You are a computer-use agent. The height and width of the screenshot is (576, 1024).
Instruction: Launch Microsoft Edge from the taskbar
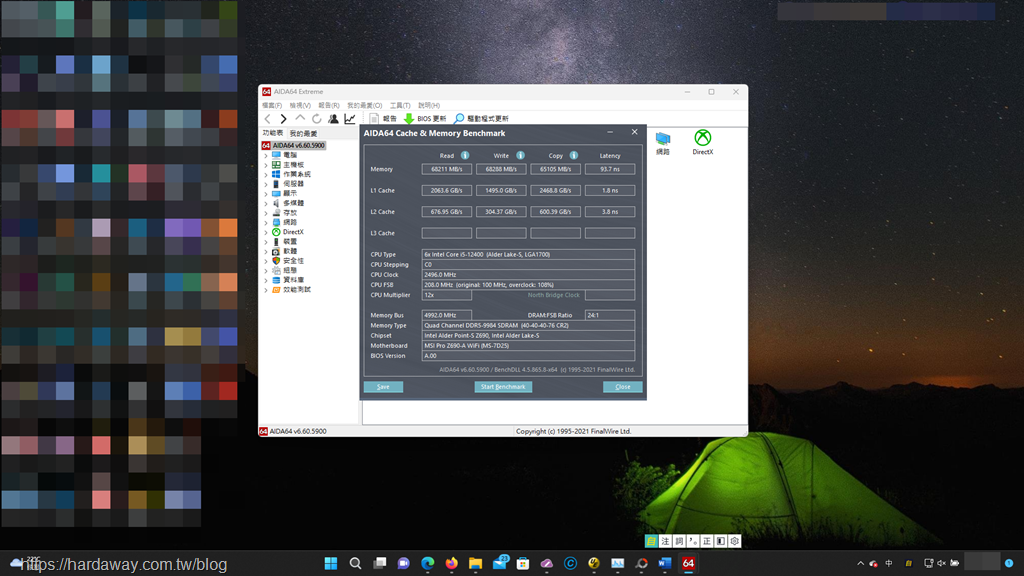pos(428,563)
